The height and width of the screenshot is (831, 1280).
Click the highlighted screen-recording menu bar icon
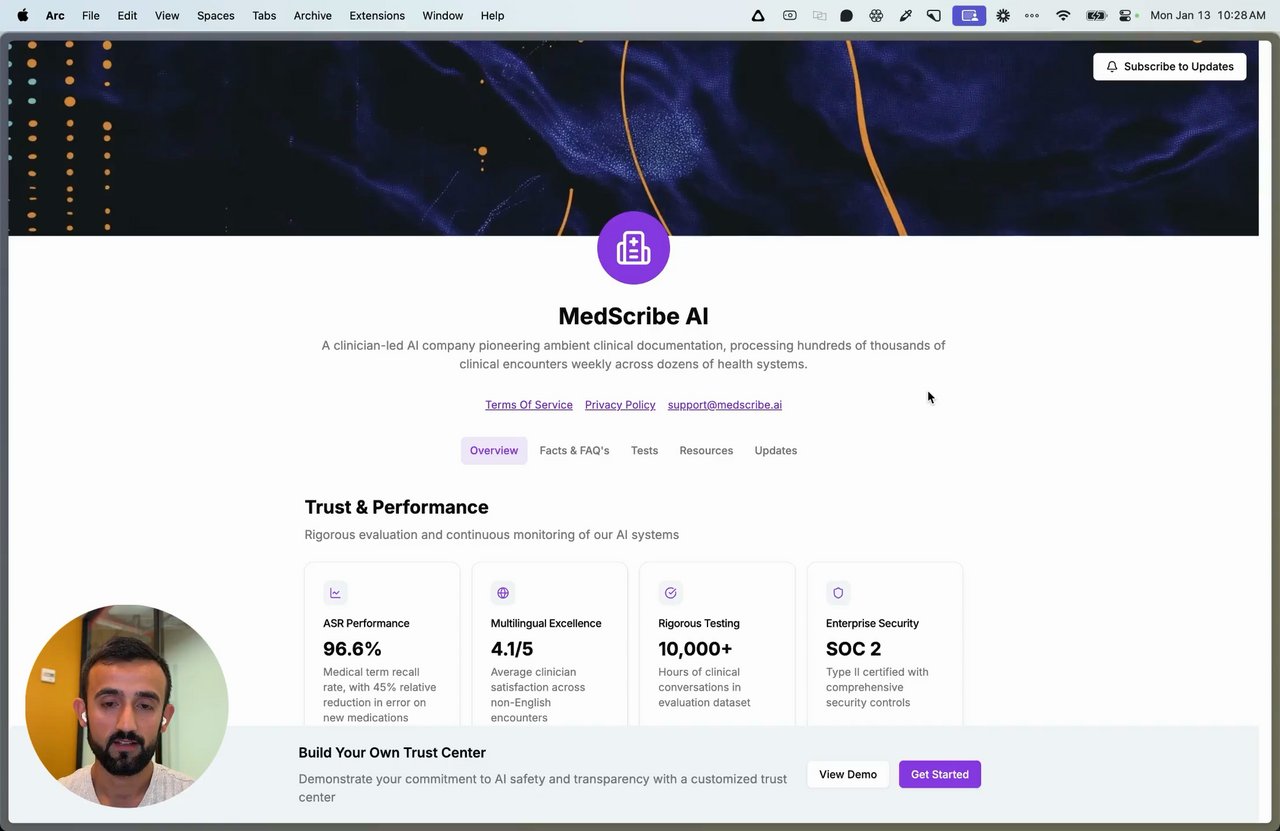pyautogui.click(x=969, y=16)
